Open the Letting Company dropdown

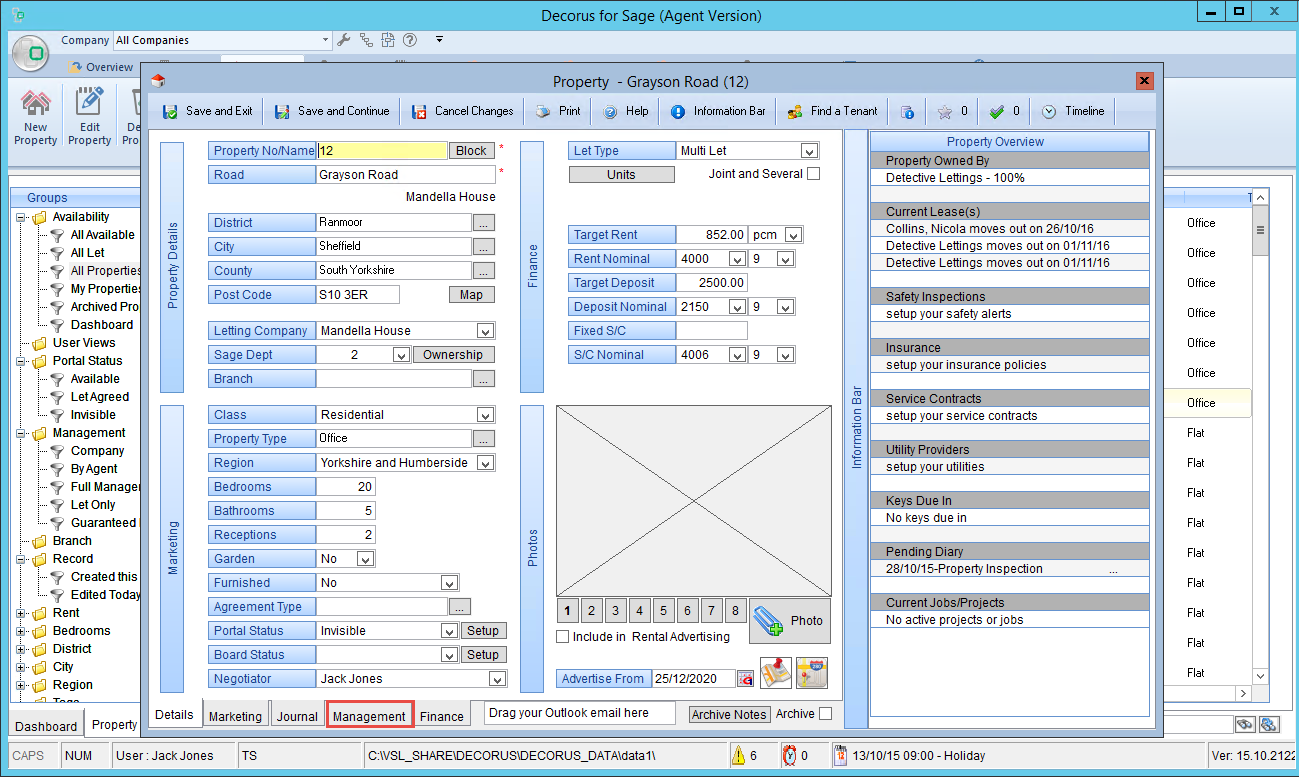(x=486, y=331)
